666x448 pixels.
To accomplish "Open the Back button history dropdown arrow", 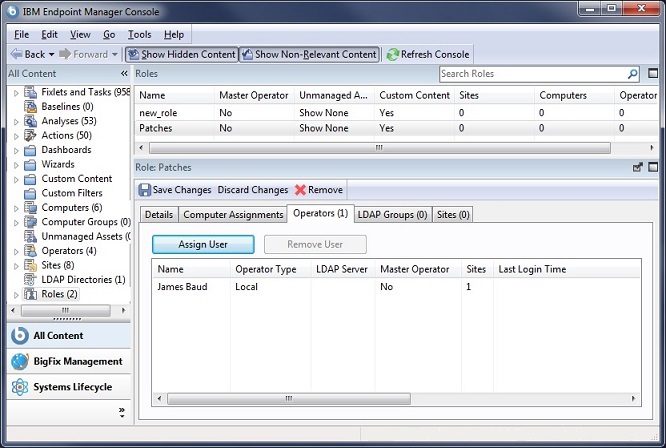I will (52, 54).
